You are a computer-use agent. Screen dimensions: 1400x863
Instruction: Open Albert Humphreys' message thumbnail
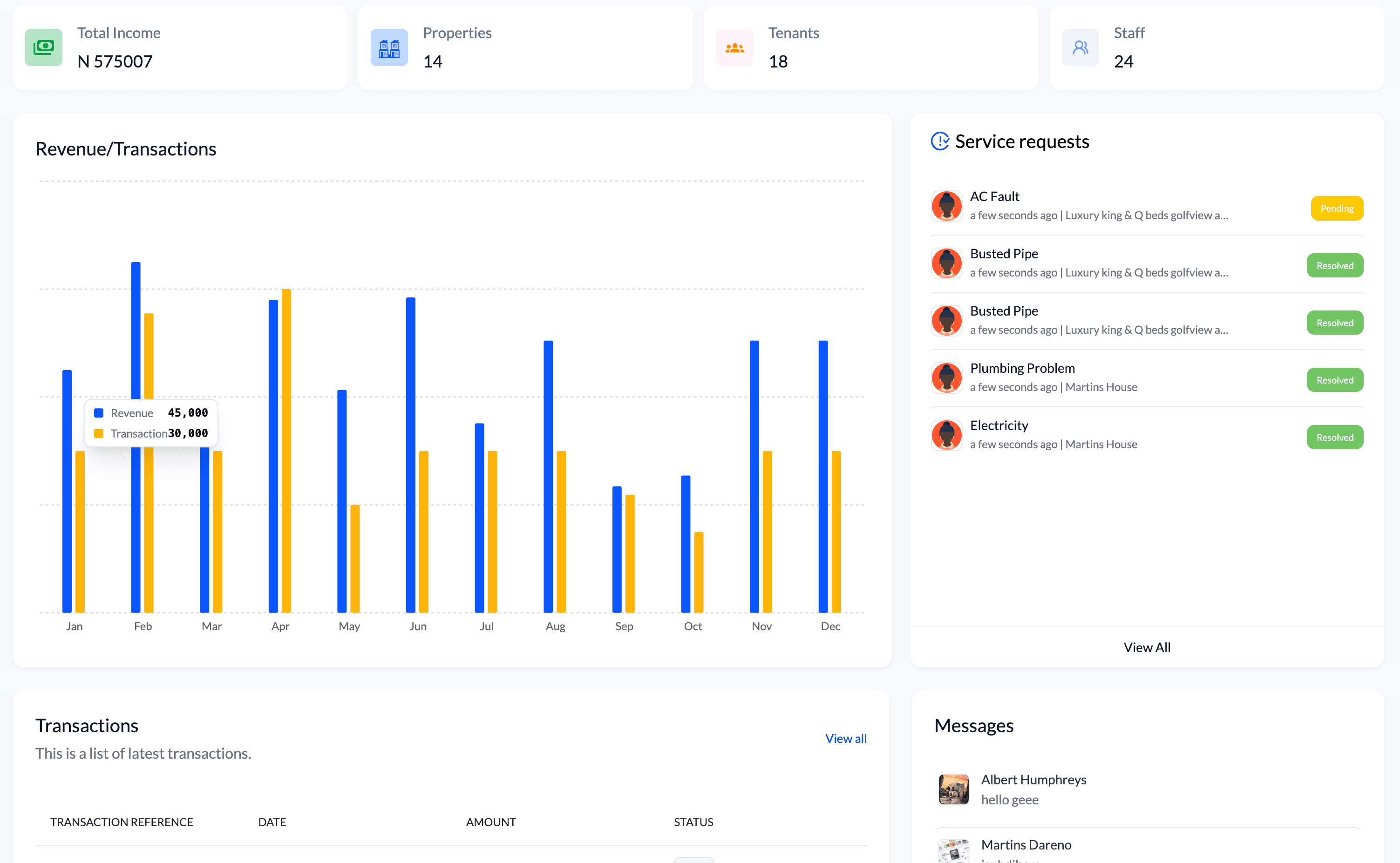pyautogui.click(x=953, y=789)
